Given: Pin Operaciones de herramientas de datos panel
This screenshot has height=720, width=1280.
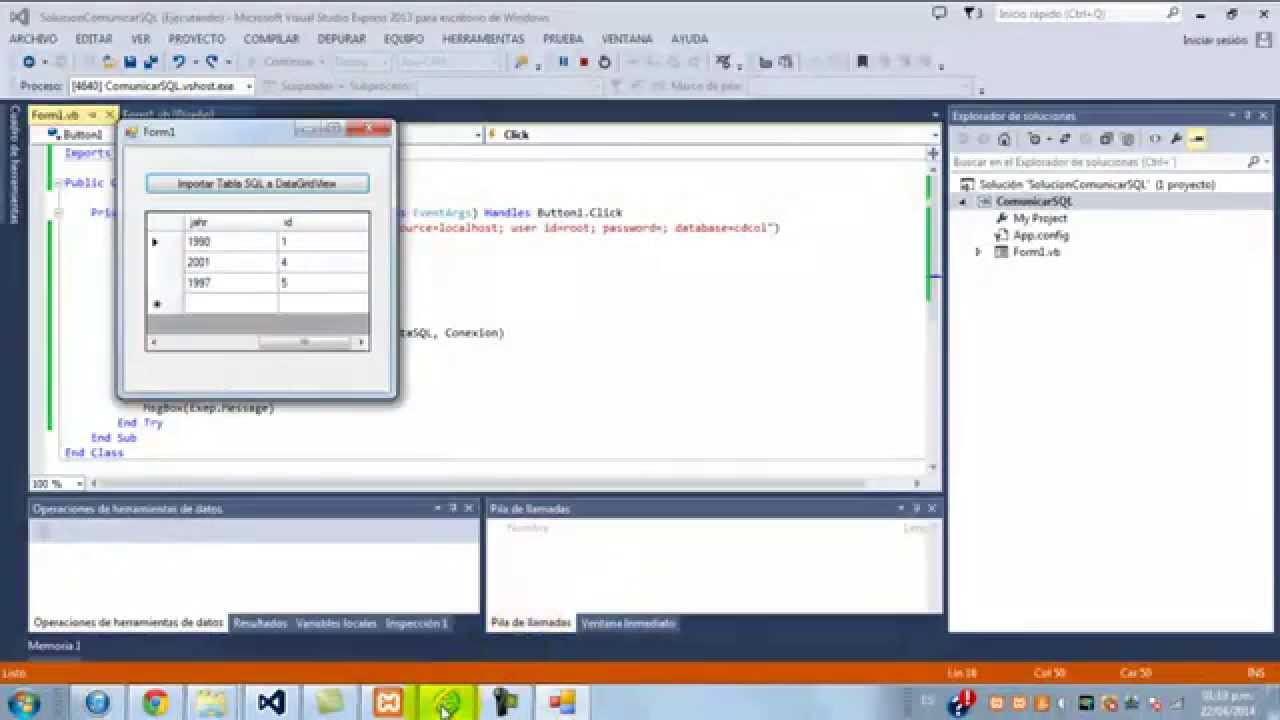Looking at the screenshot, I should point(452,508).
